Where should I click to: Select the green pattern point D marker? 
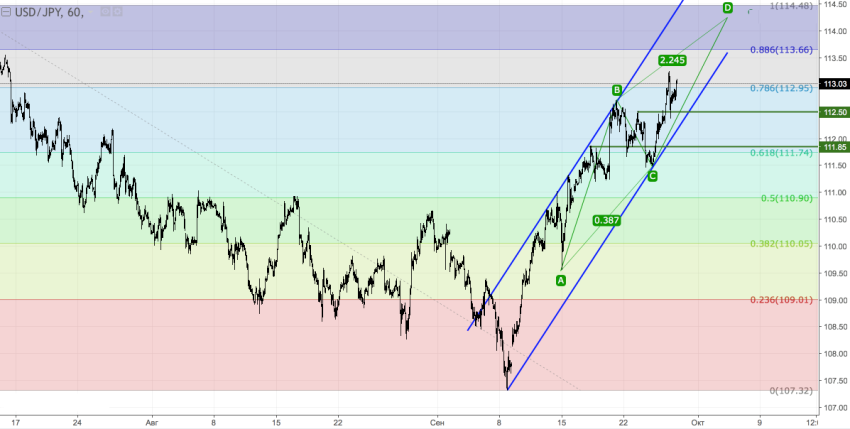[x=727, y=8]
